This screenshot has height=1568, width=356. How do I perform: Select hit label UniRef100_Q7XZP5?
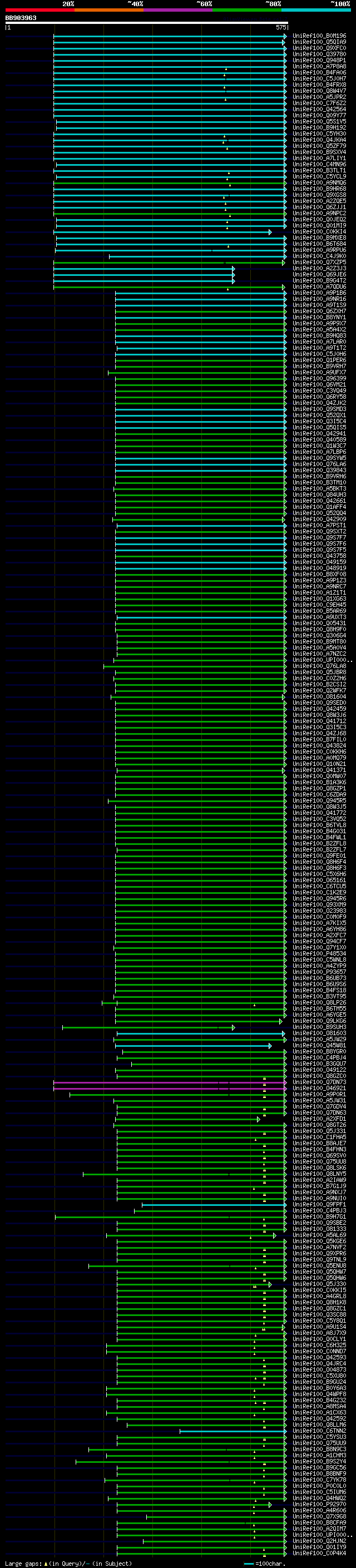(x=319, y=263)
